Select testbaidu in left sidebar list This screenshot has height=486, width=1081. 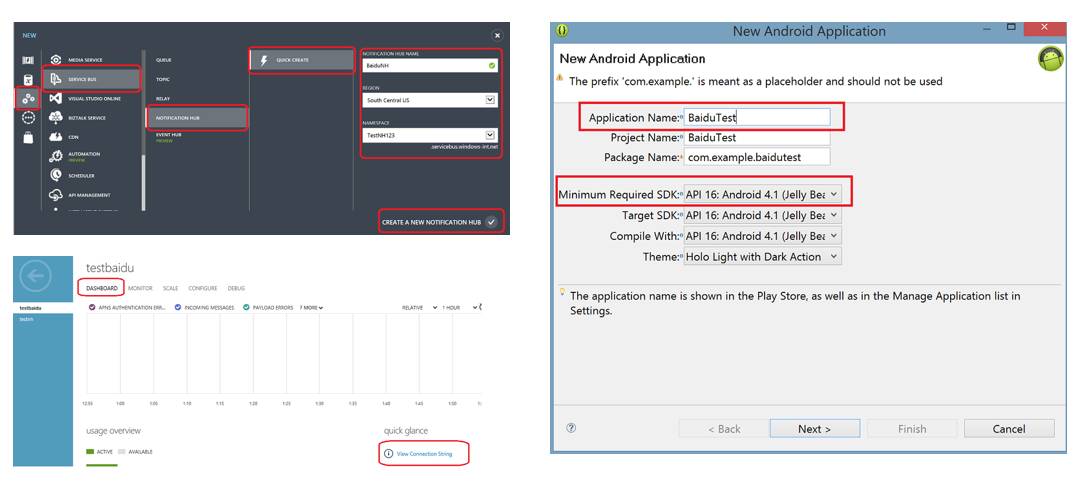pos(43,308)
